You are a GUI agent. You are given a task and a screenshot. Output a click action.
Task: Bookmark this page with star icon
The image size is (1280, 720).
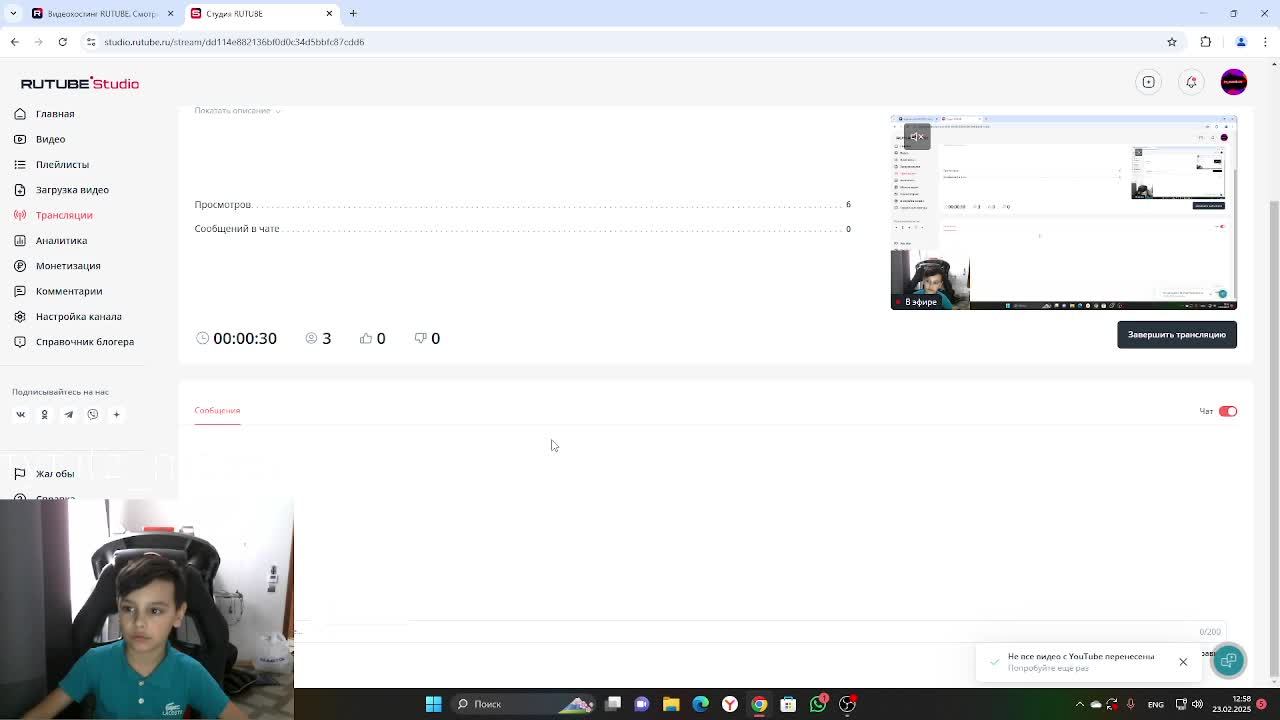coord(1172,42)
